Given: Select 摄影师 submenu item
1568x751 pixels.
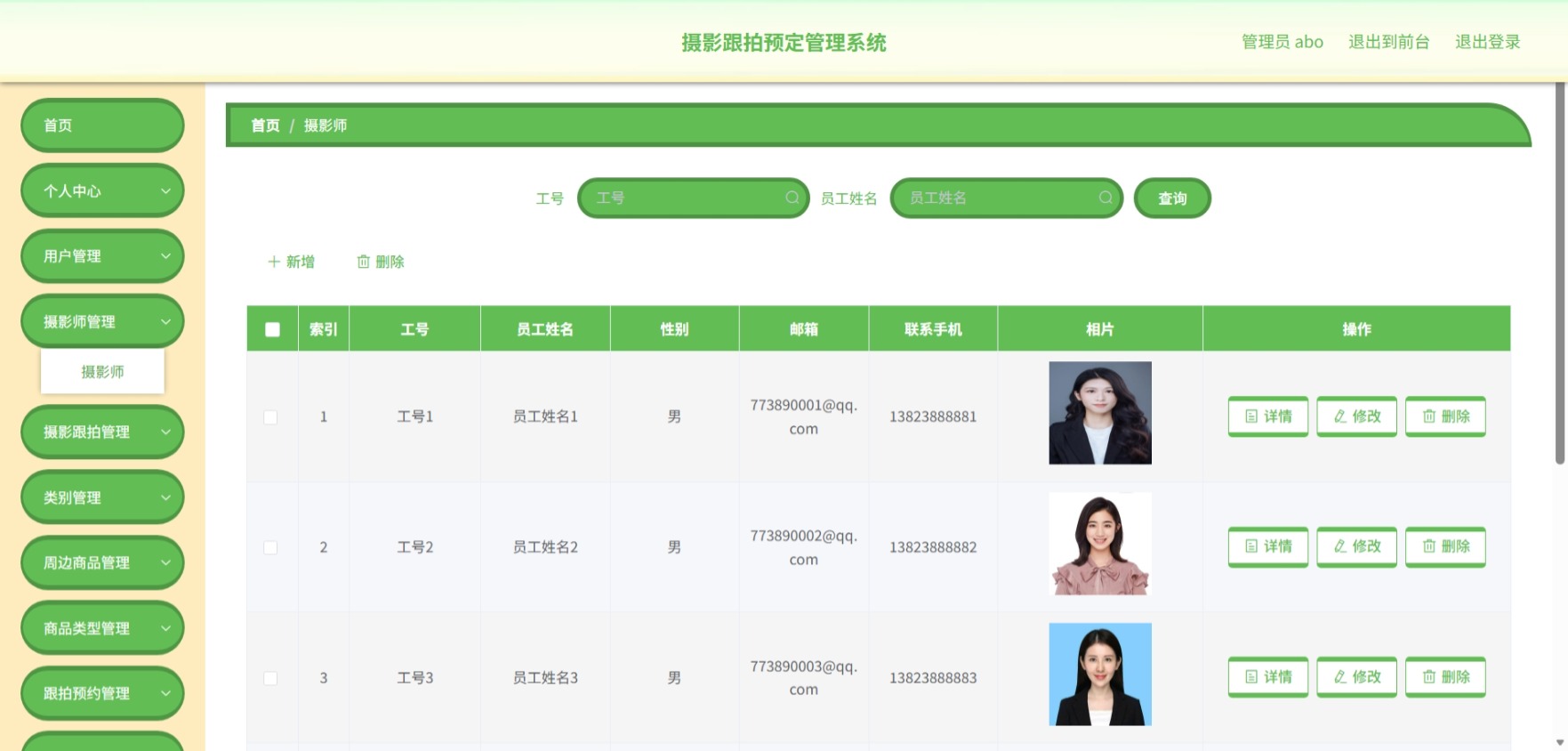Looking at the screenshot, I should (102, 372).
